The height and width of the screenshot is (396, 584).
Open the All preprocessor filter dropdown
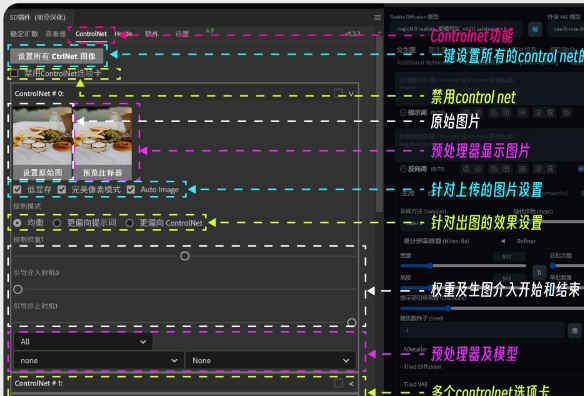pos(83,342)
